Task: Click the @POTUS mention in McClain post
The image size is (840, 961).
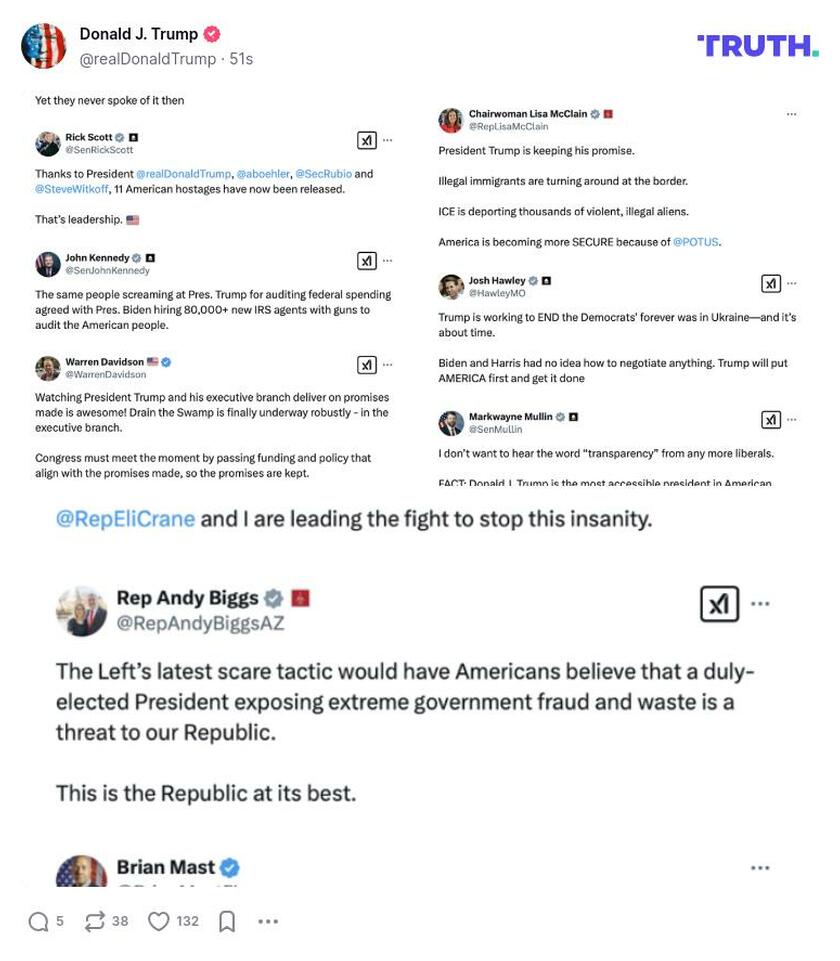Action: [x=696, y=242]
